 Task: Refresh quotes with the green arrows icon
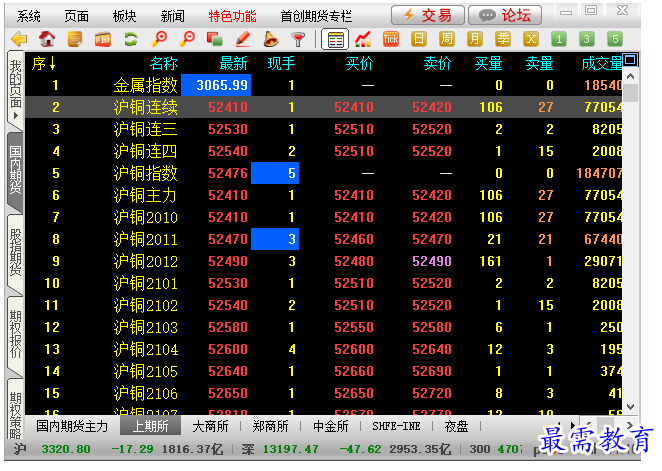[131, 40]
